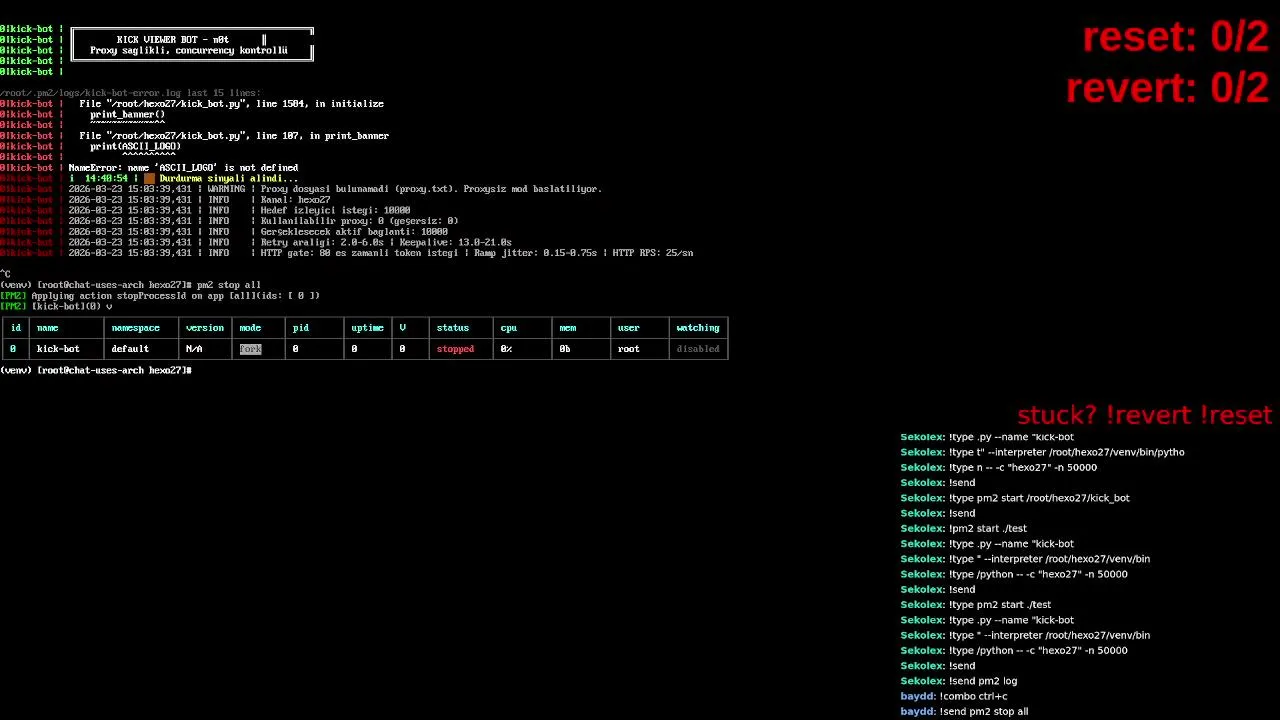The width and height of the screenshot is (1280, 720).
Task: Click the WARNING proxy.txt log line
Action: point(335,189)
